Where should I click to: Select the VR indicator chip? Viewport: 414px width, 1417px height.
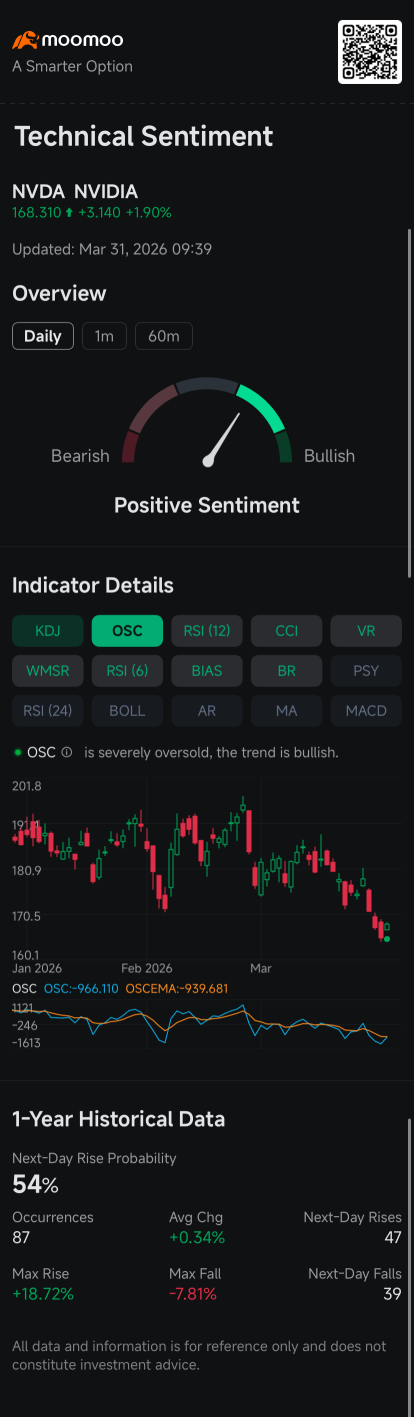[x=366, y=631]
